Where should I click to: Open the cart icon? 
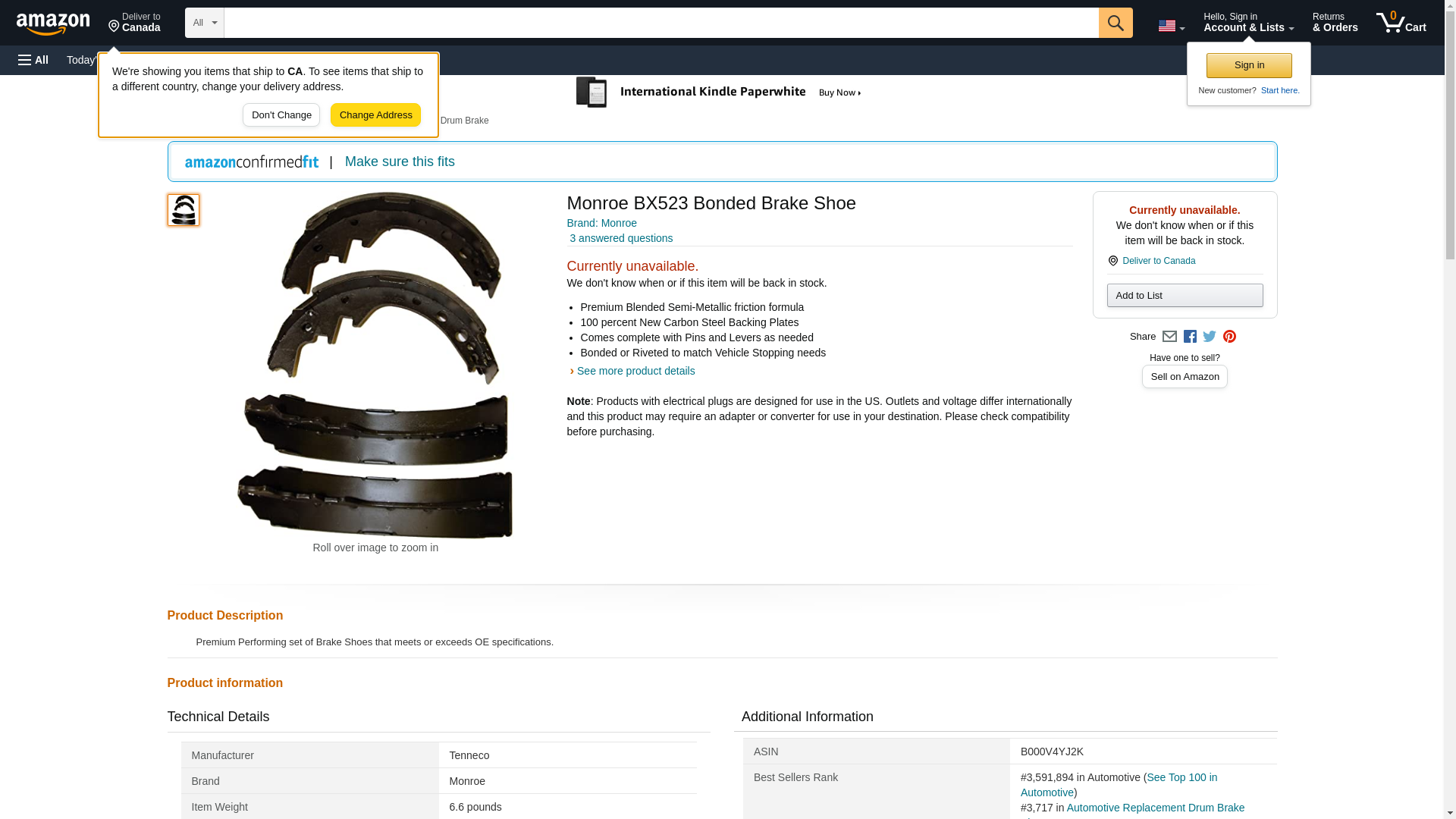click(x=1401, y=23)
